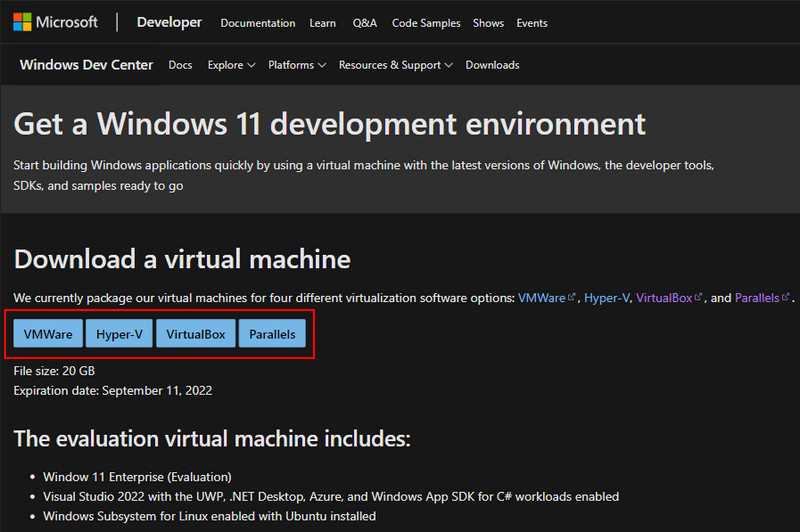Click 'Expiration date: September 11, 2022' text

[113, 391]
